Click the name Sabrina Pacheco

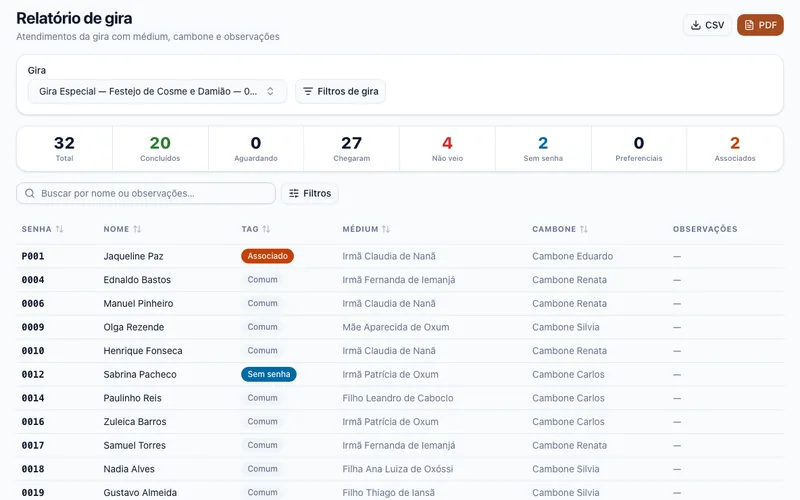140,374
